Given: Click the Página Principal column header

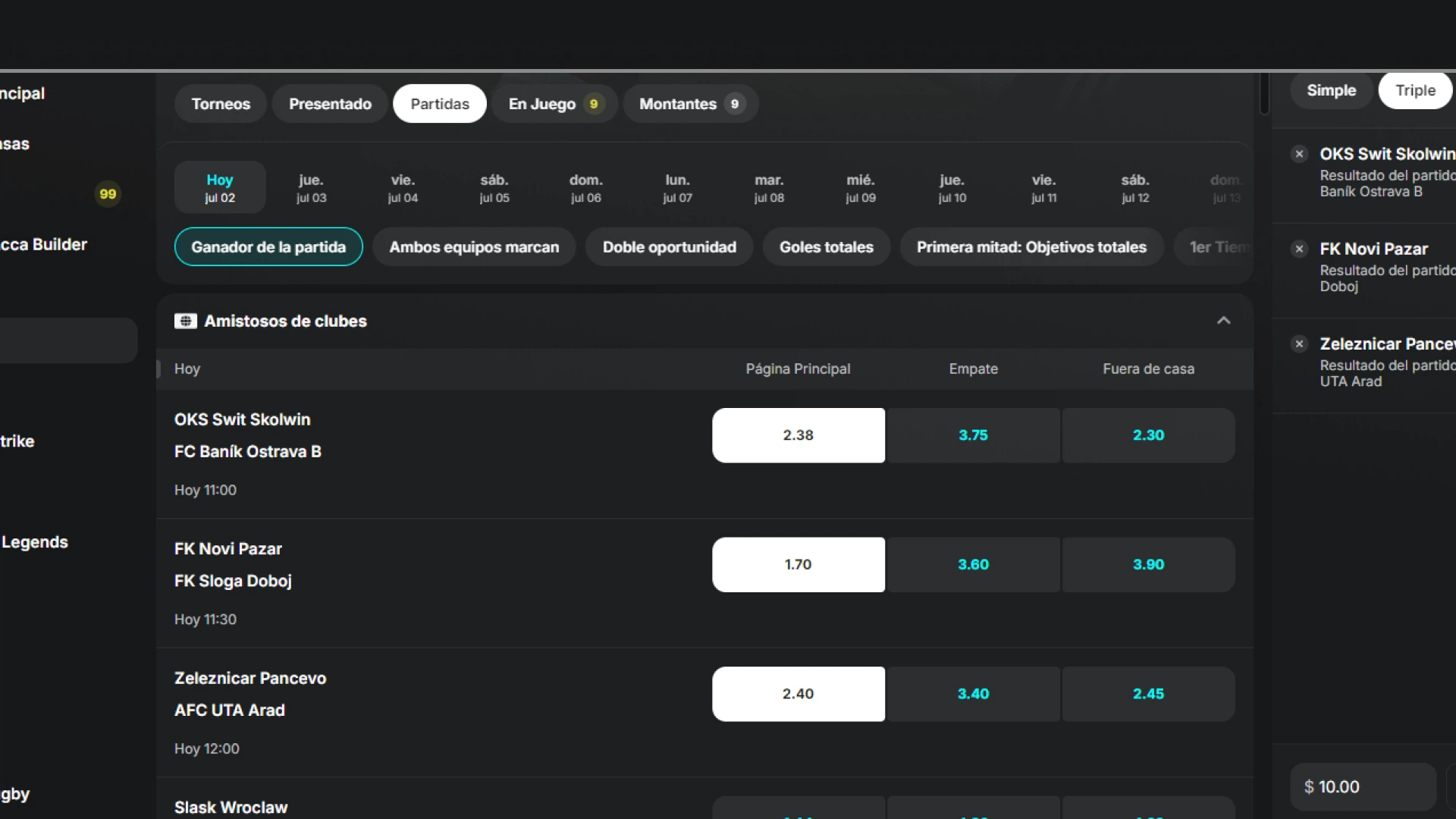Looking at the screenshot, I should tap(798, 369).
